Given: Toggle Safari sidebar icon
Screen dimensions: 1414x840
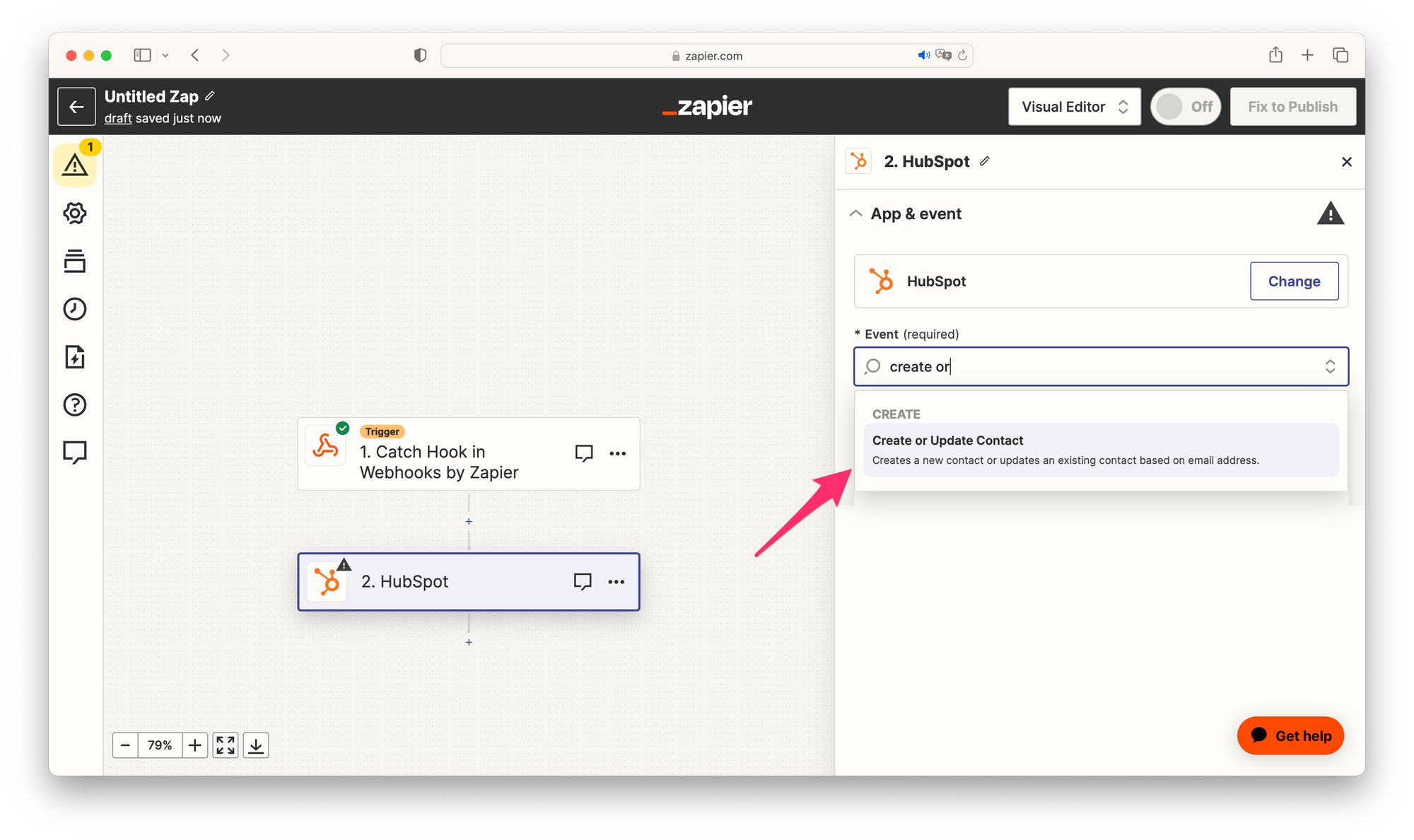Looking at the screenshot, I should point(142,55).
